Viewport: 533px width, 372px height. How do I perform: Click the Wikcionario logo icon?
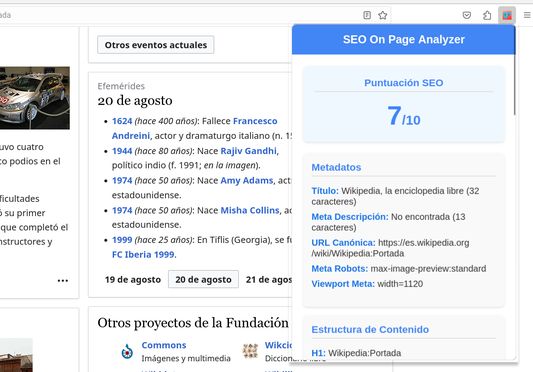[x=250, y=351]
